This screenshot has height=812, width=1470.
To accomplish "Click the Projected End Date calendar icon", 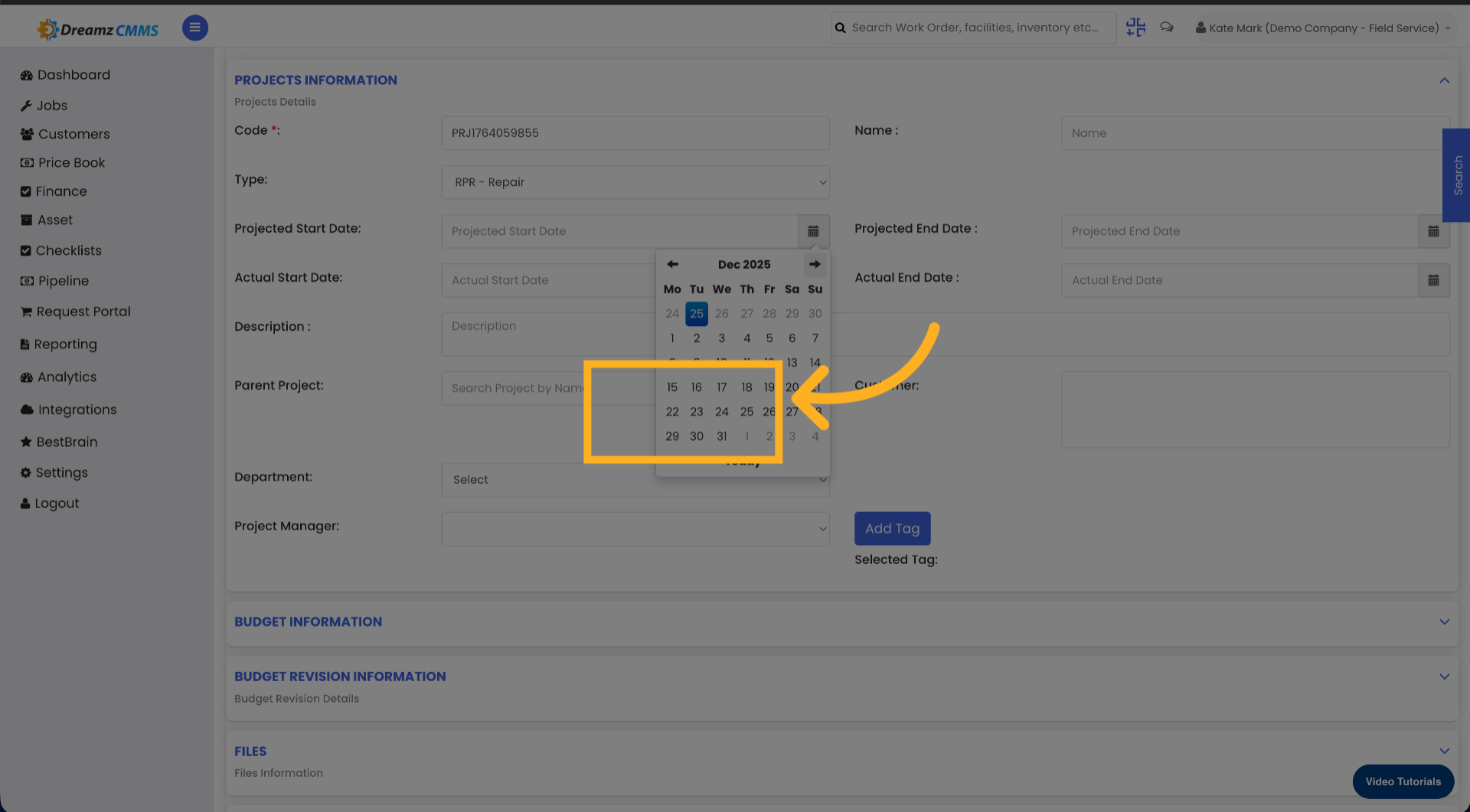I will (1433, 231).
